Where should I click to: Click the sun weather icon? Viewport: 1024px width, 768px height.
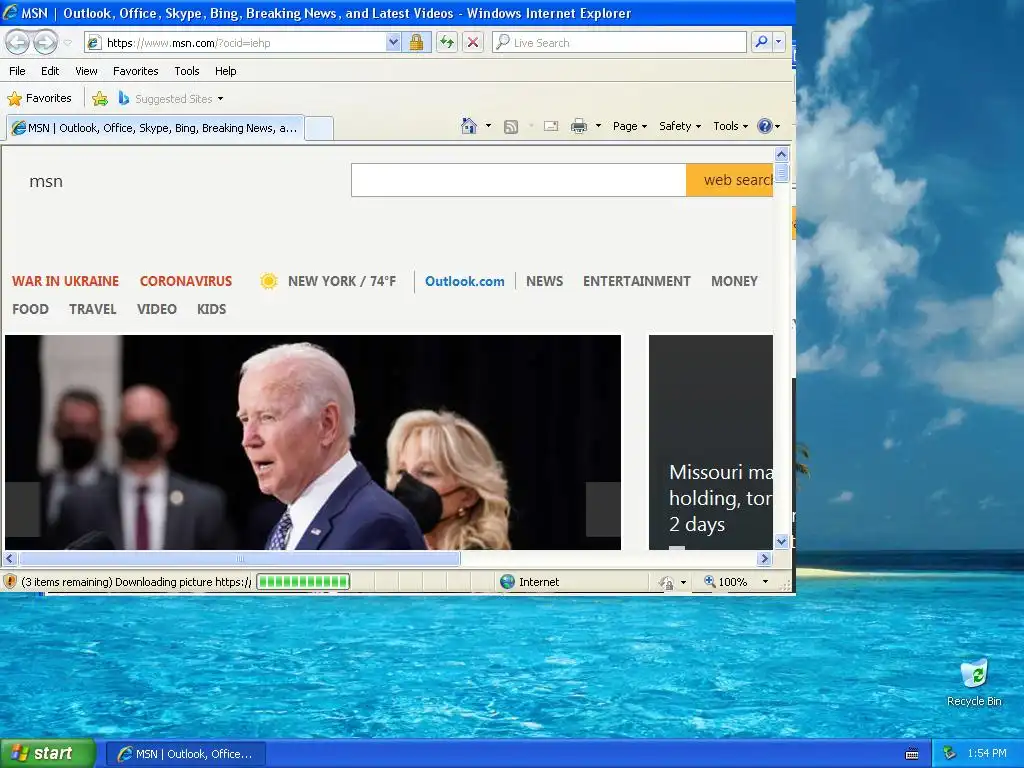pyautogui.click(x=268, y=281)
